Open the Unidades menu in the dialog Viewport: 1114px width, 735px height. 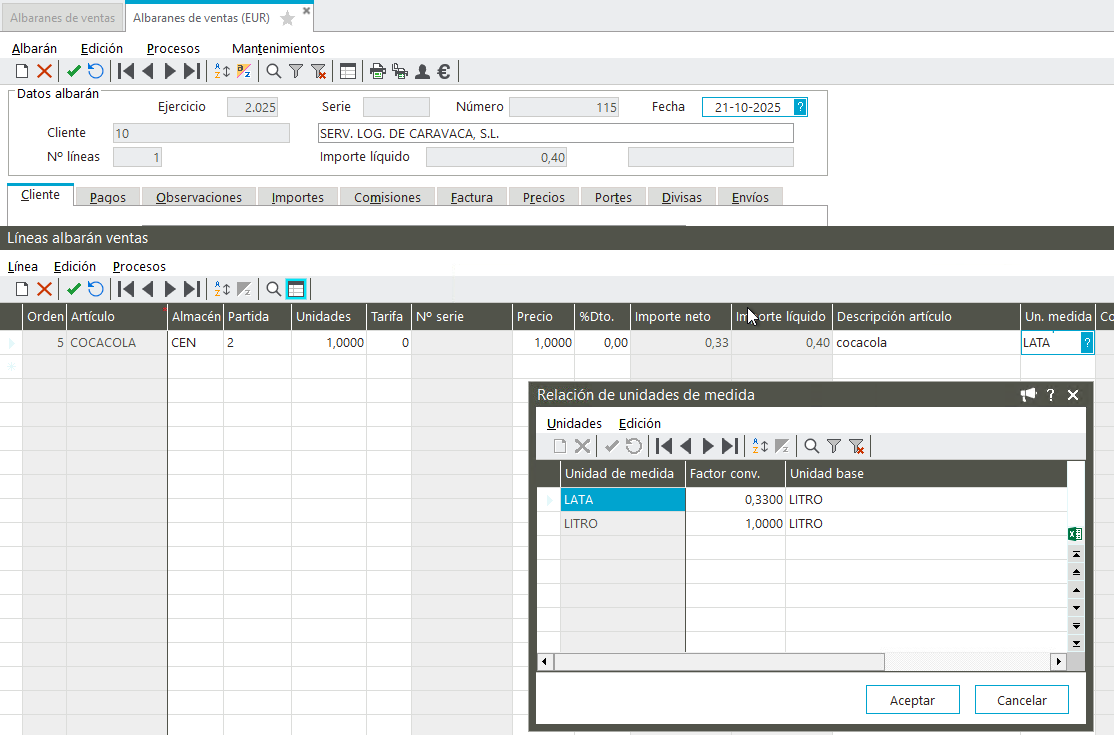point(574,423)
